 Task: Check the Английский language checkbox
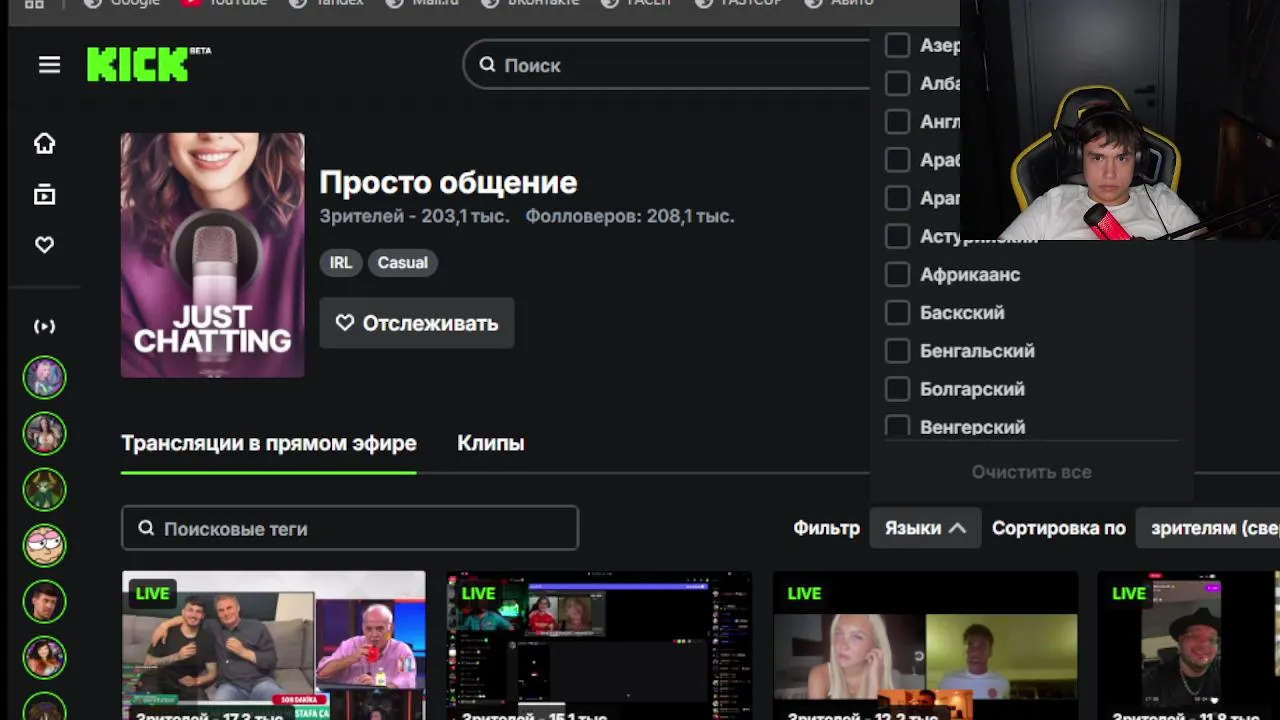click(897, 121)
